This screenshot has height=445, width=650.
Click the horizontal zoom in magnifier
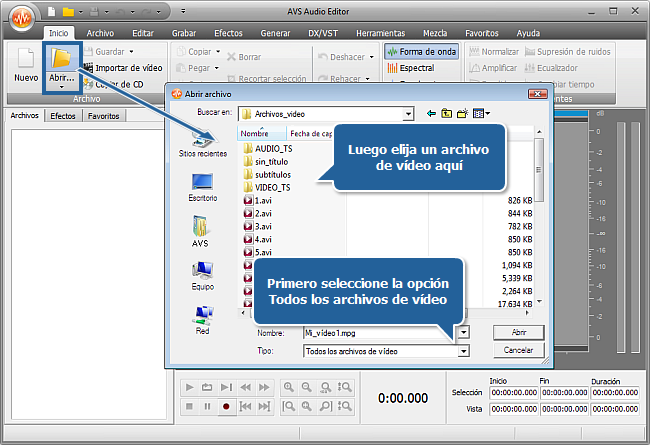tap(289, 387)
